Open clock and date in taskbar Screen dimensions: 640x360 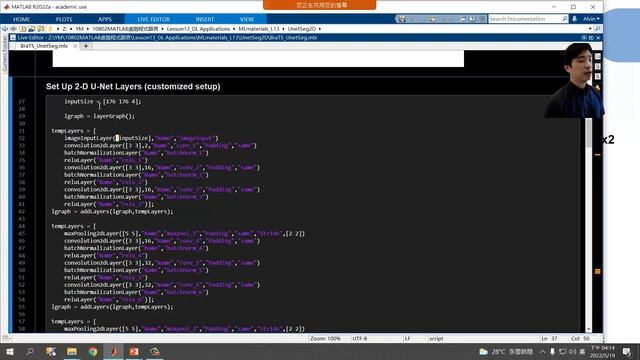coord(602,351)
